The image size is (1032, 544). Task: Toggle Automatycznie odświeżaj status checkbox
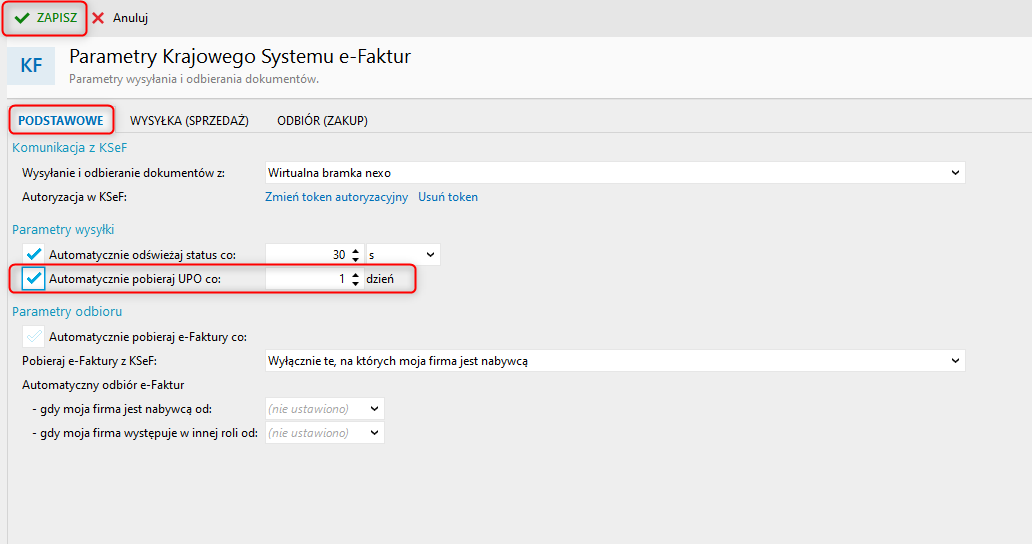pyautogui.click(x=34, y=255)
